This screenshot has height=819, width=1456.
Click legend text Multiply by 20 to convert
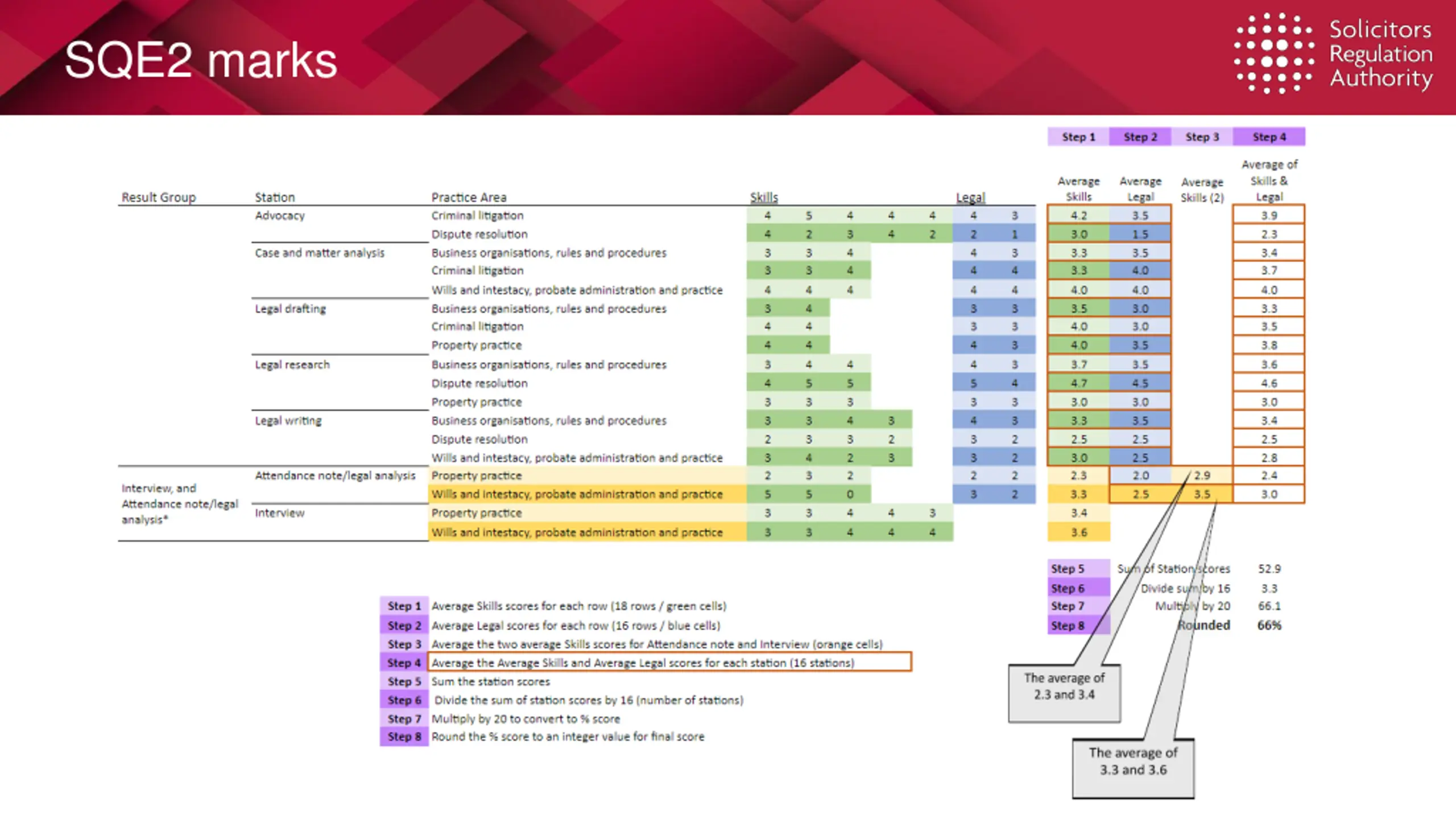(x=526, y=719)
